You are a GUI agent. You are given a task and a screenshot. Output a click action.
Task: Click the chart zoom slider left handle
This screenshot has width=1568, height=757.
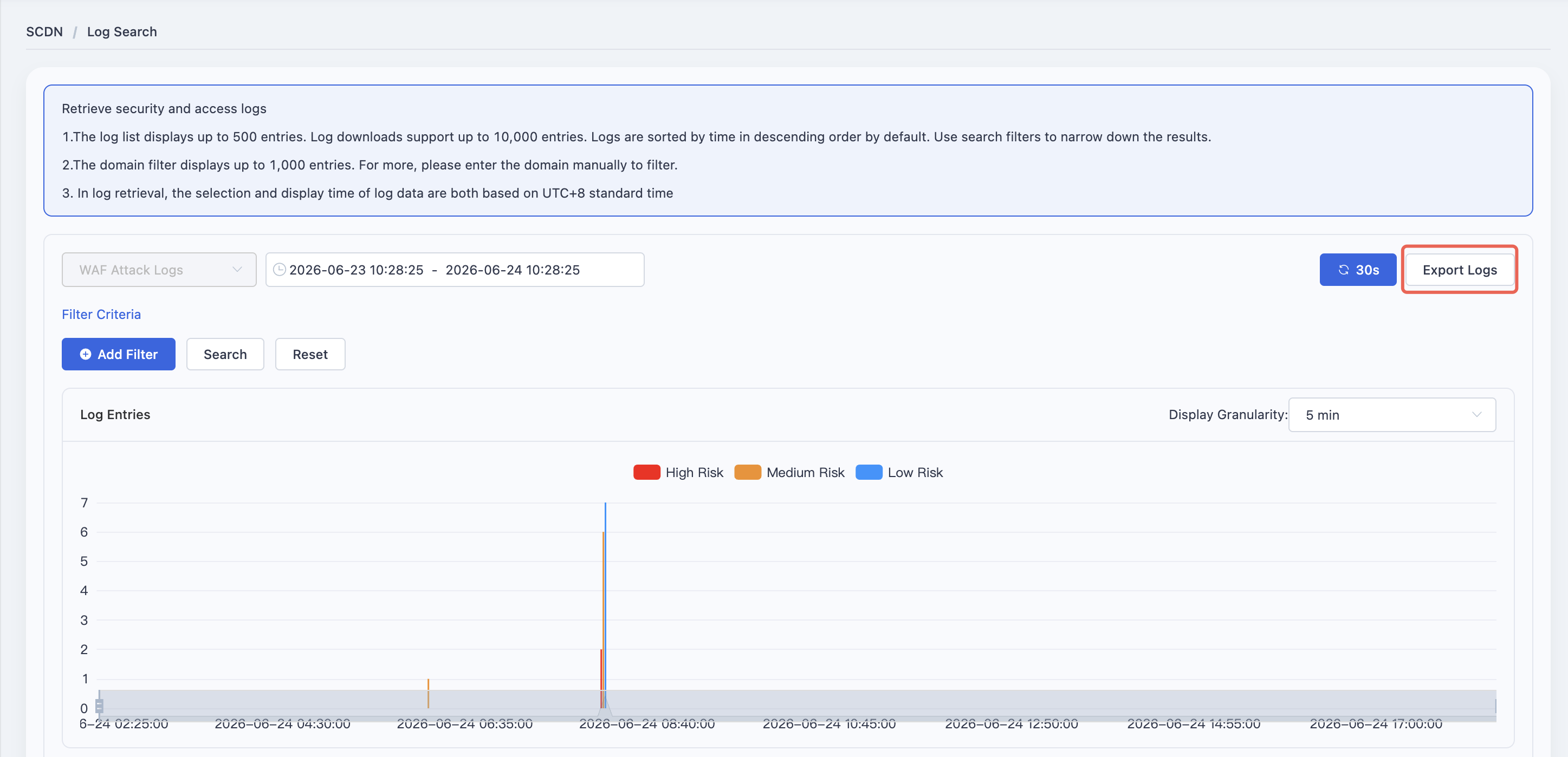pyautogui.click(x=99, y=705)
